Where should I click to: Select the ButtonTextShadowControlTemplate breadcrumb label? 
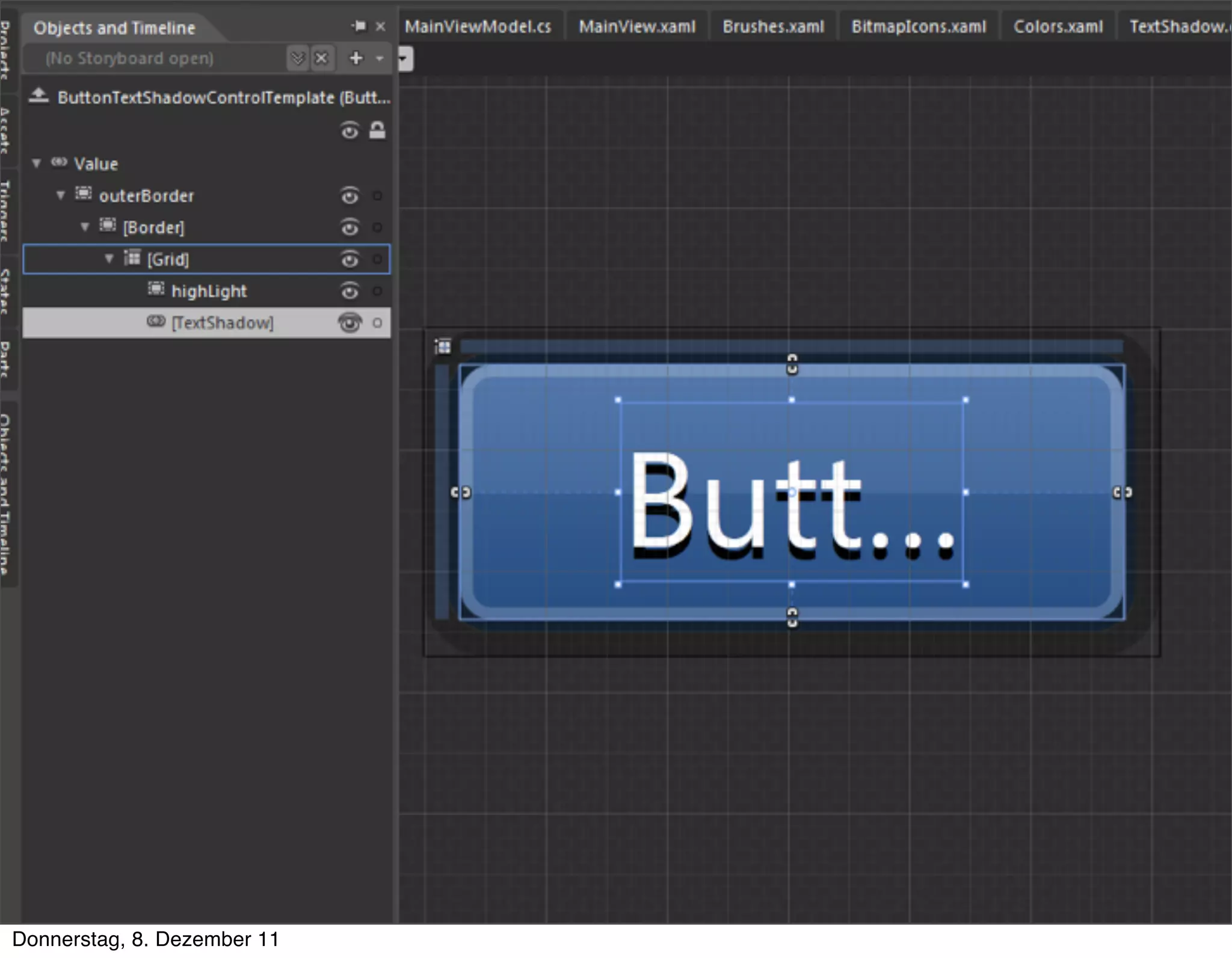point(224,97)
